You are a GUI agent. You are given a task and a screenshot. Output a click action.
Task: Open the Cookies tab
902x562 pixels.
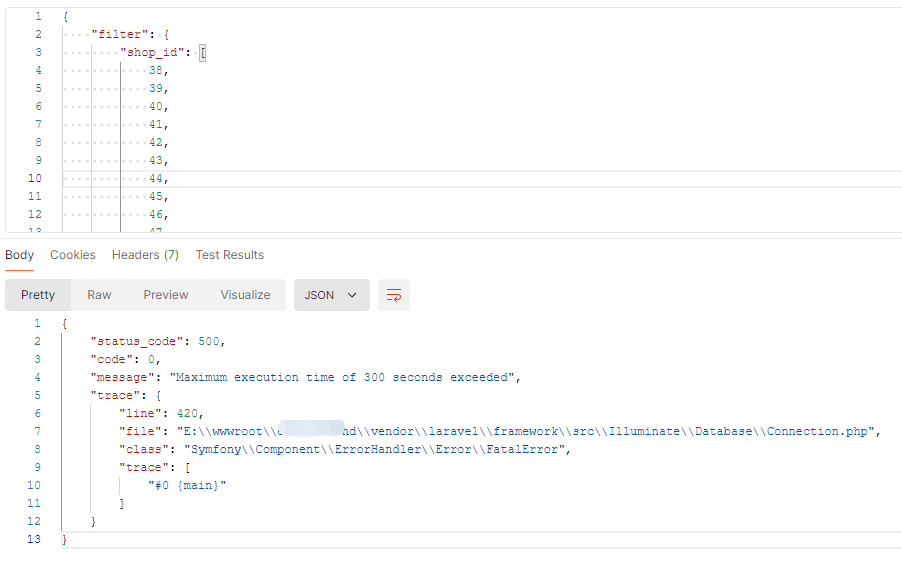click(x=73, y=255)
